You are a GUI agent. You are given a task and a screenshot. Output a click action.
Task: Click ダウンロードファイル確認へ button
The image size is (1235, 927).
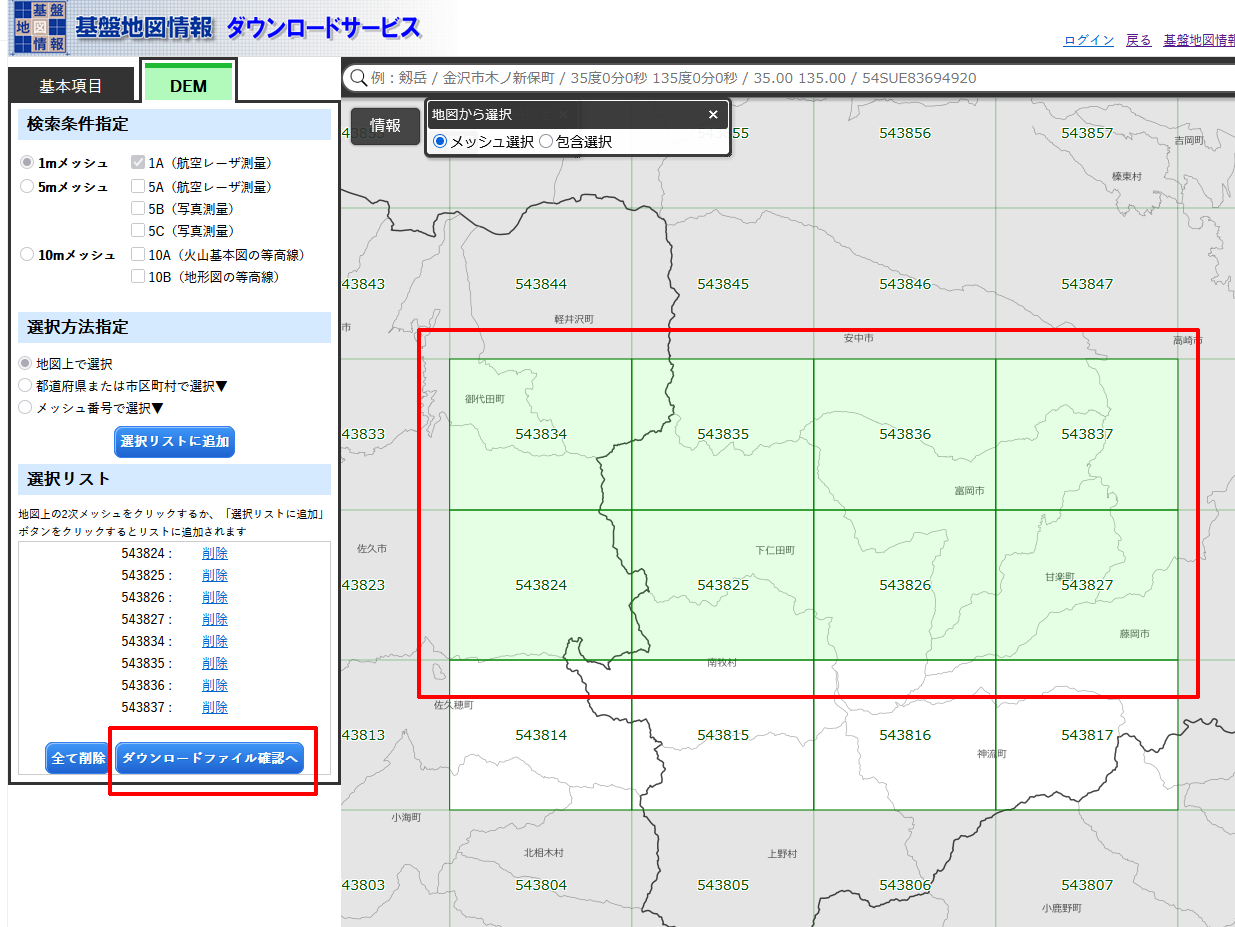click(x=209, y=758)
